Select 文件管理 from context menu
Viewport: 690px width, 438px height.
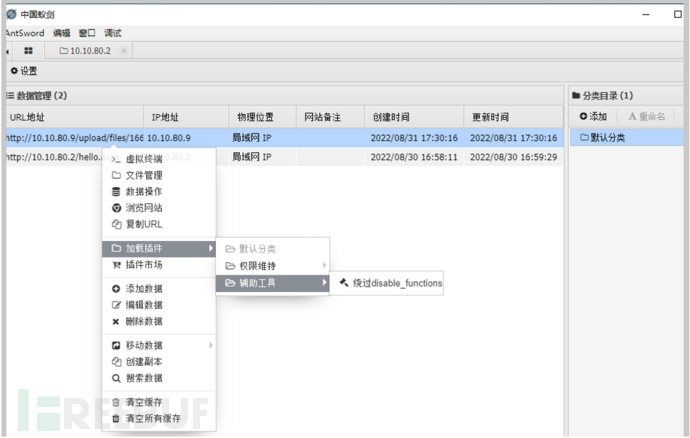click(159, 175)
